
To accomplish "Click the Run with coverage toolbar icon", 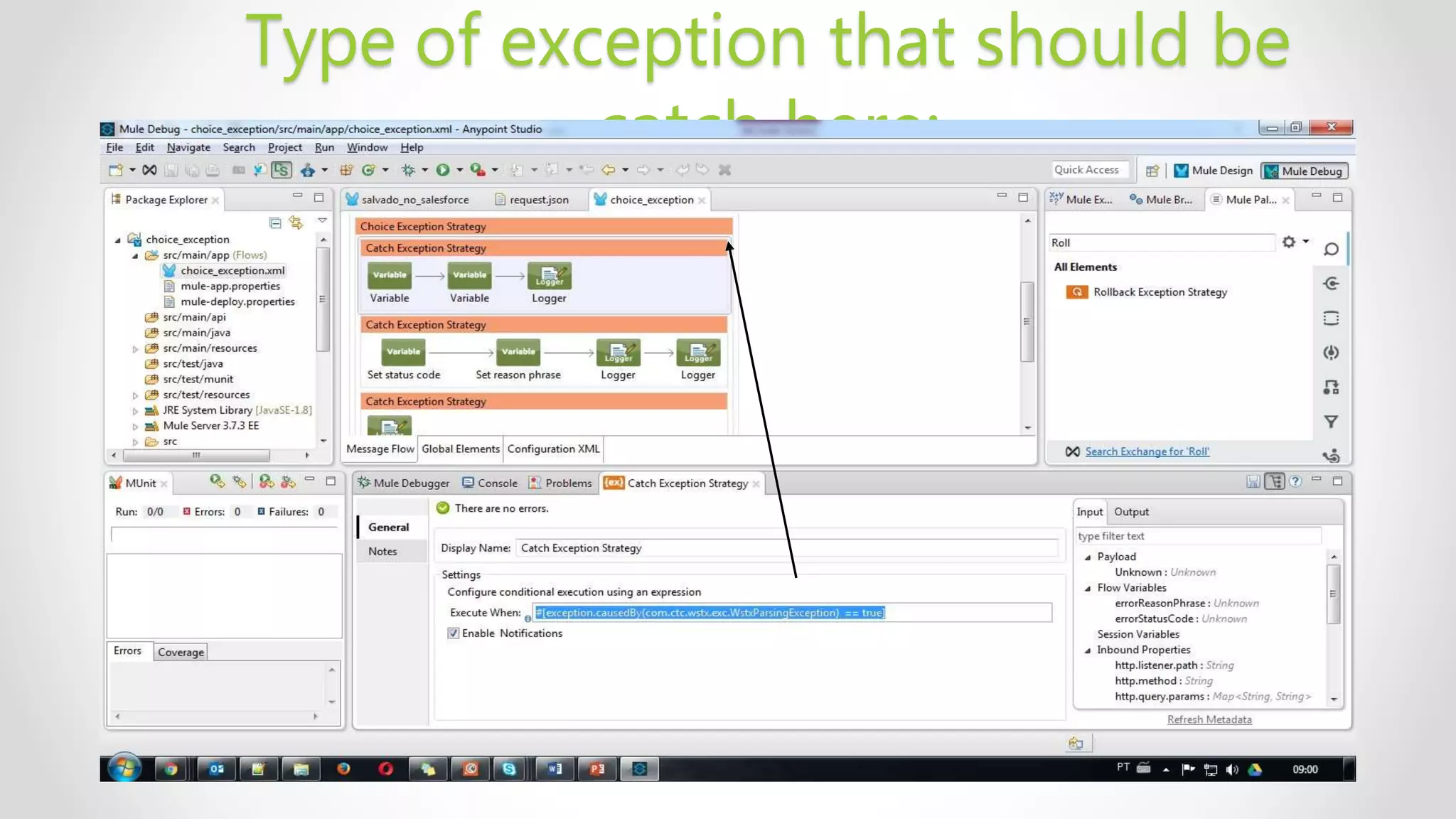I will point(478,170).
